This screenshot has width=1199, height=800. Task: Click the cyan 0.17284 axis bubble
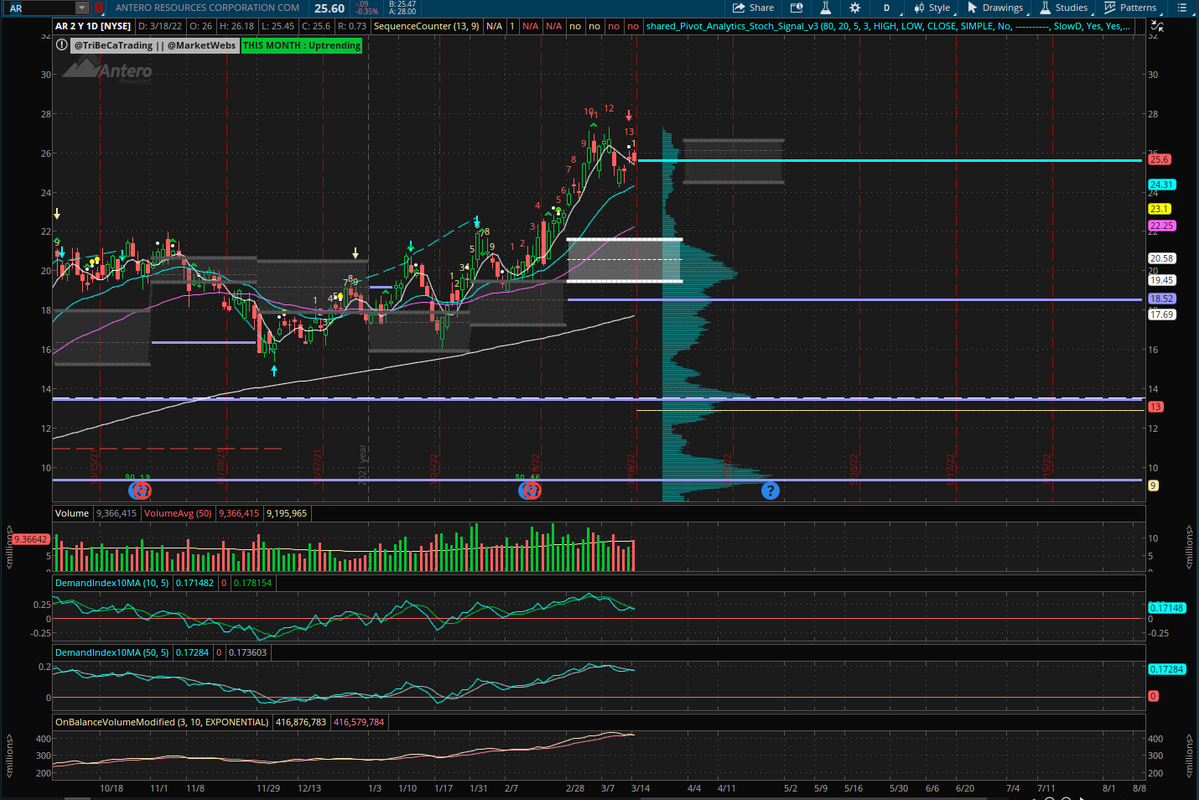tap(1167, 669)
